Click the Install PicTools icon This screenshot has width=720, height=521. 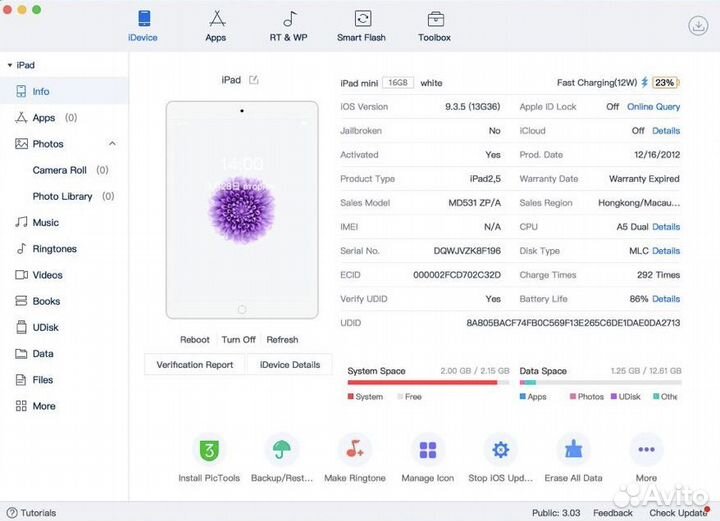coord(209,450)
